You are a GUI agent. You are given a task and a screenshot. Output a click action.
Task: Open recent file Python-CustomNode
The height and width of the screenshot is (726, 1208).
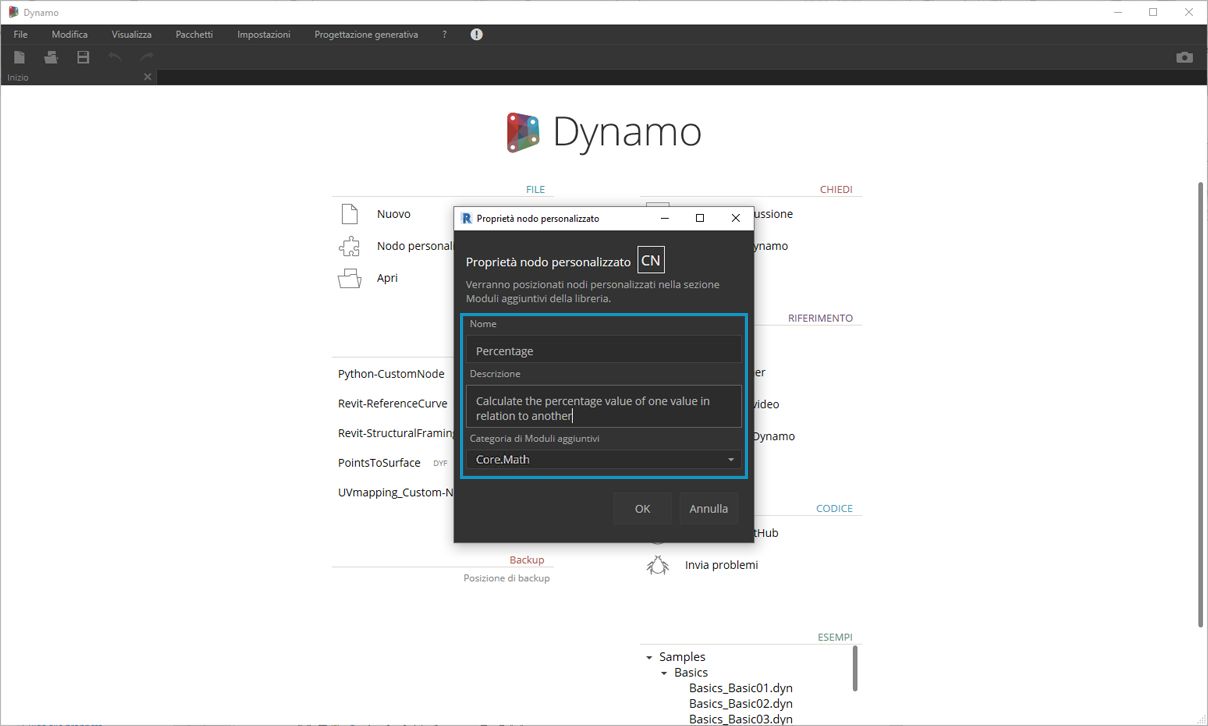point(391,374)
